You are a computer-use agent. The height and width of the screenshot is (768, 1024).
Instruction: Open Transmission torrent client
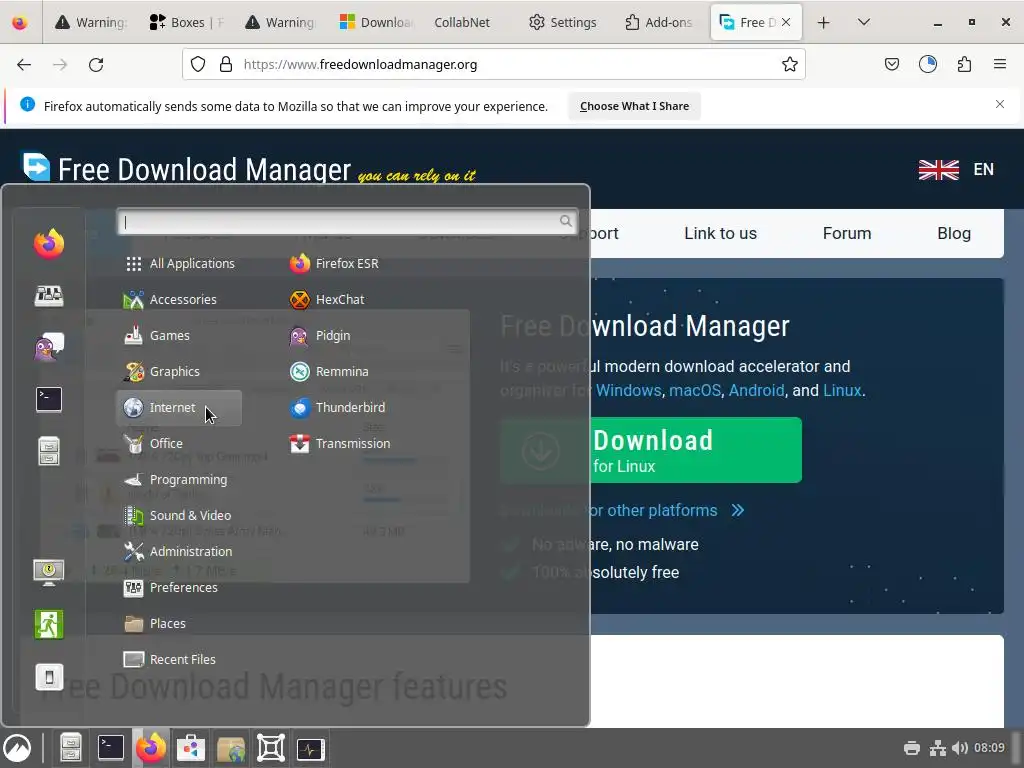point(340,443)
